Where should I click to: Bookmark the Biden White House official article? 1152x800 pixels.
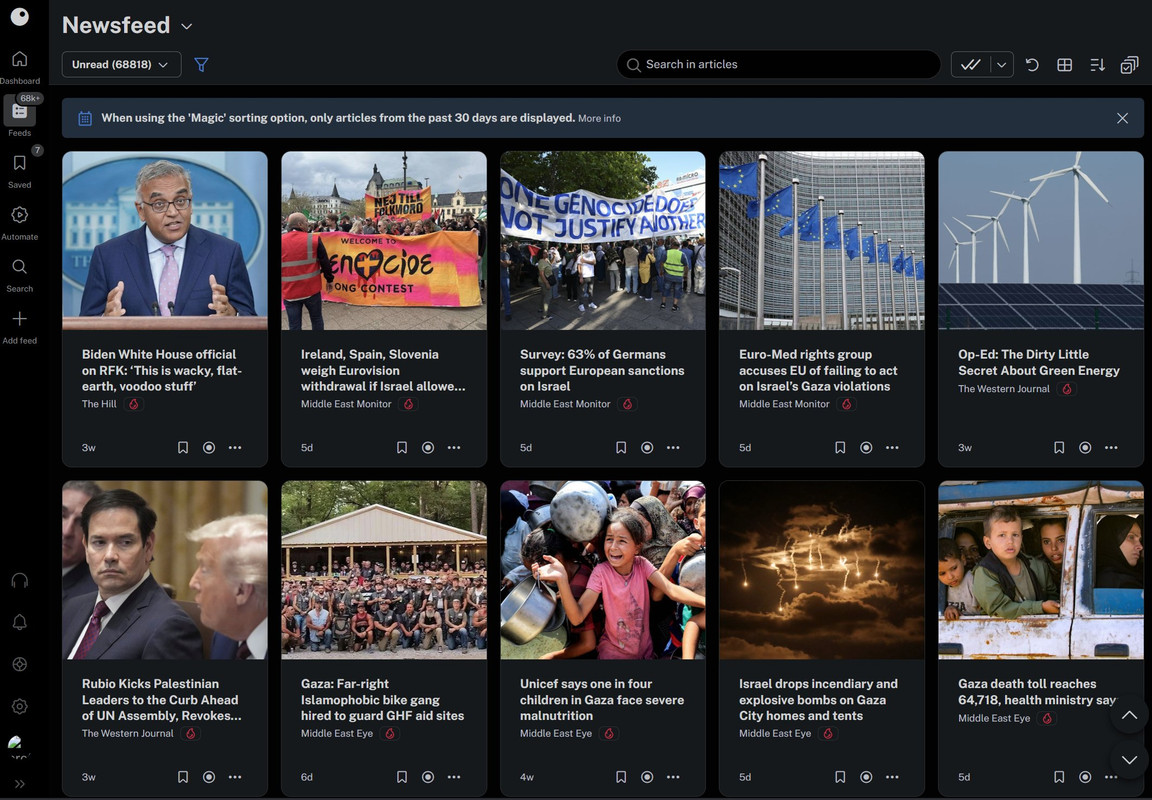183,447
